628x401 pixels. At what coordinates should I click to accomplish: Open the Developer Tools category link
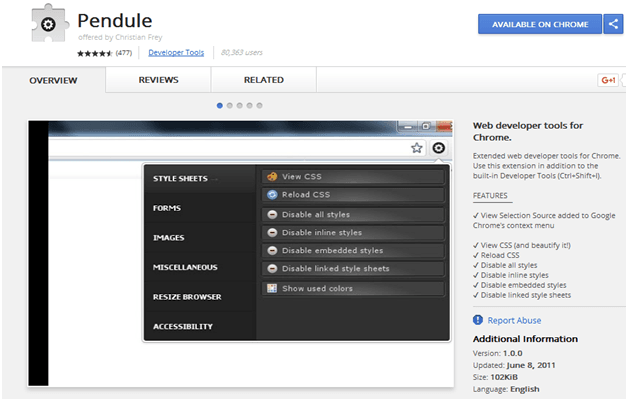tap(176, 52)
